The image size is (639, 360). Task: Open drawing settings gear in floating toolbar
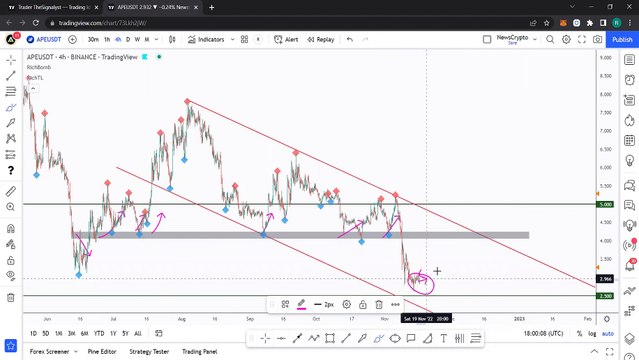[x=347, y=305]
